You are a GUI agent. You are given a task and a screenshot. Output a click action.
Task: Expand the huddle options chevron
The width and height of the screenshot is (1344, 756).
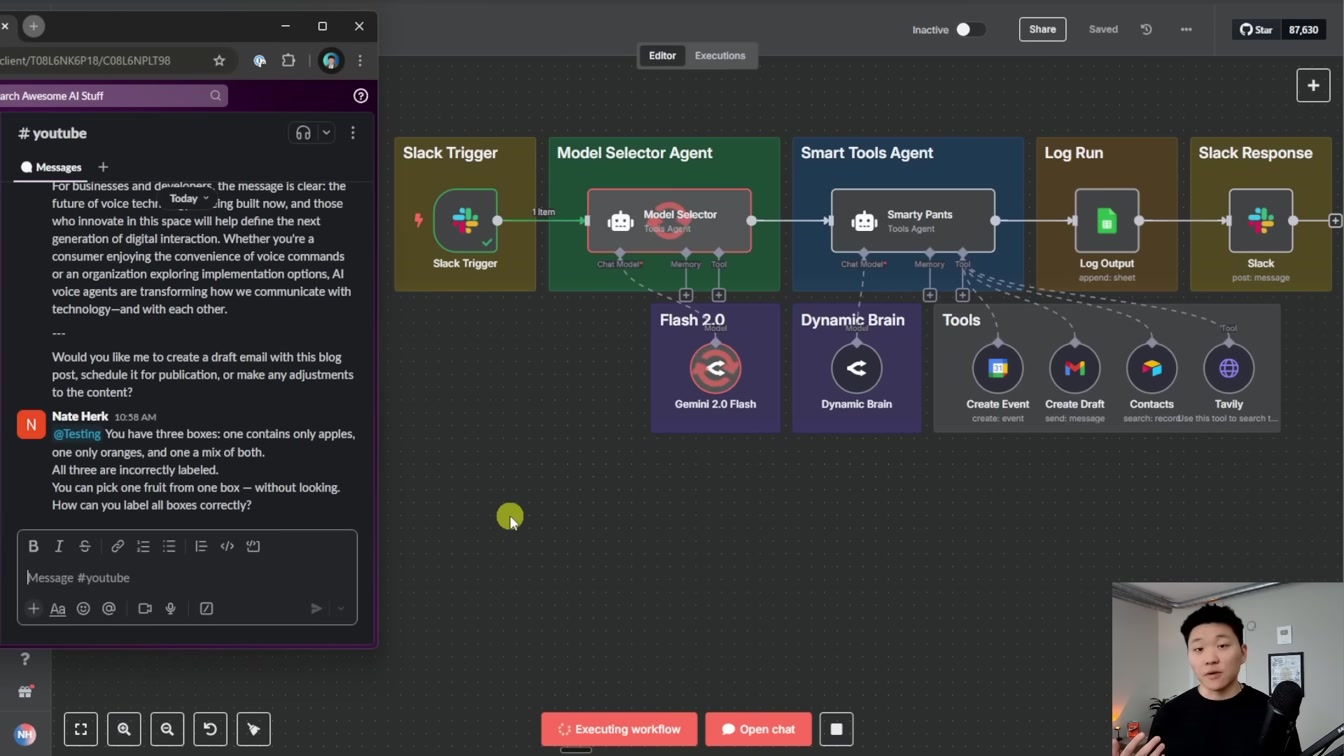pos(326,133)
